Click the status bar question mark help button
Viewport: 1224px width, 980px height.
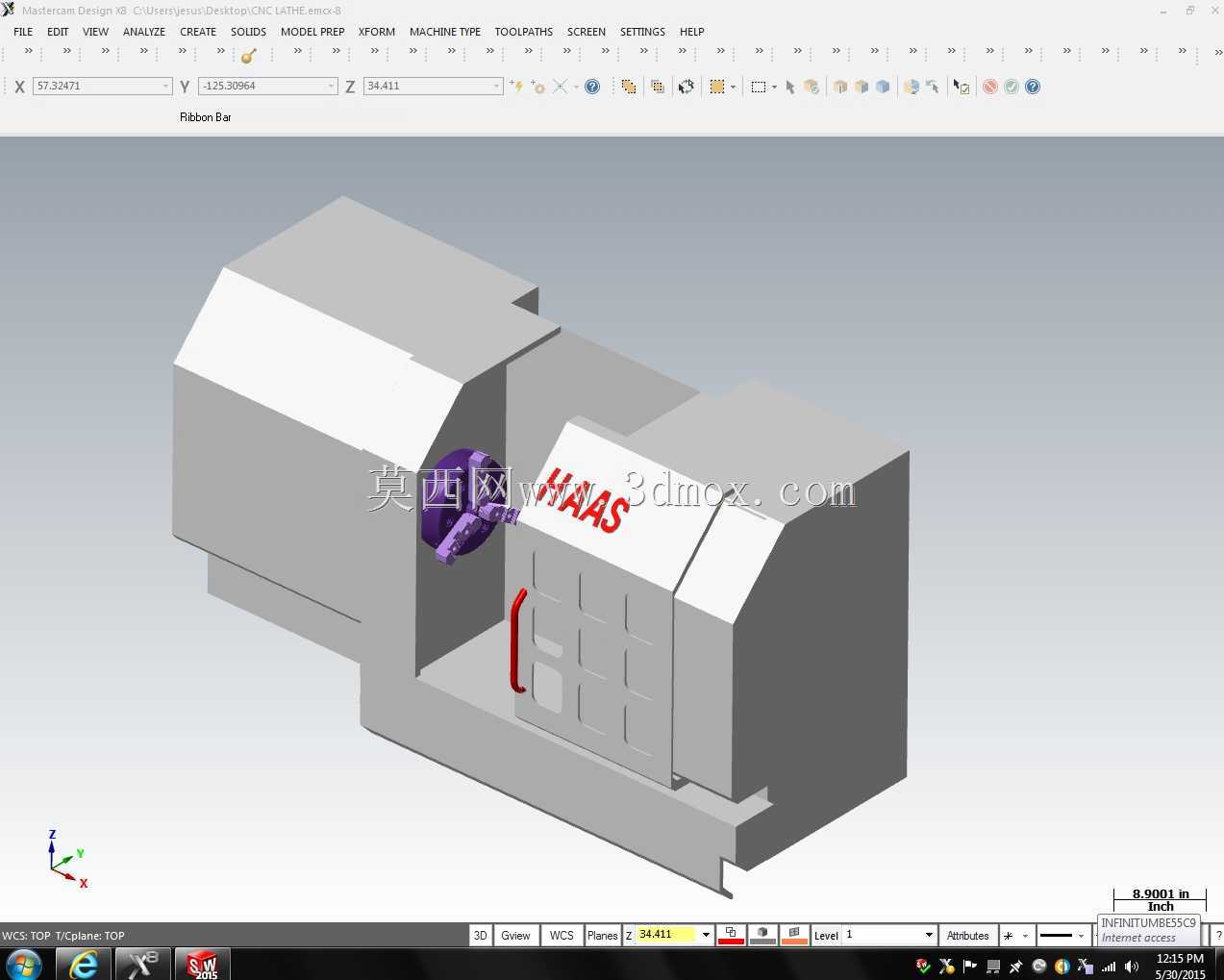click(1217, 935)
